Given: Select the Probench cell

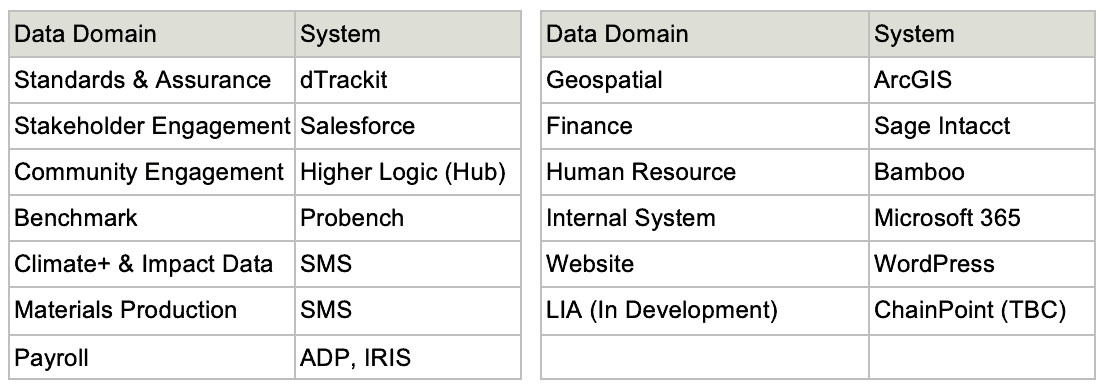Looking at the screenshot, I should pos(408,218).
